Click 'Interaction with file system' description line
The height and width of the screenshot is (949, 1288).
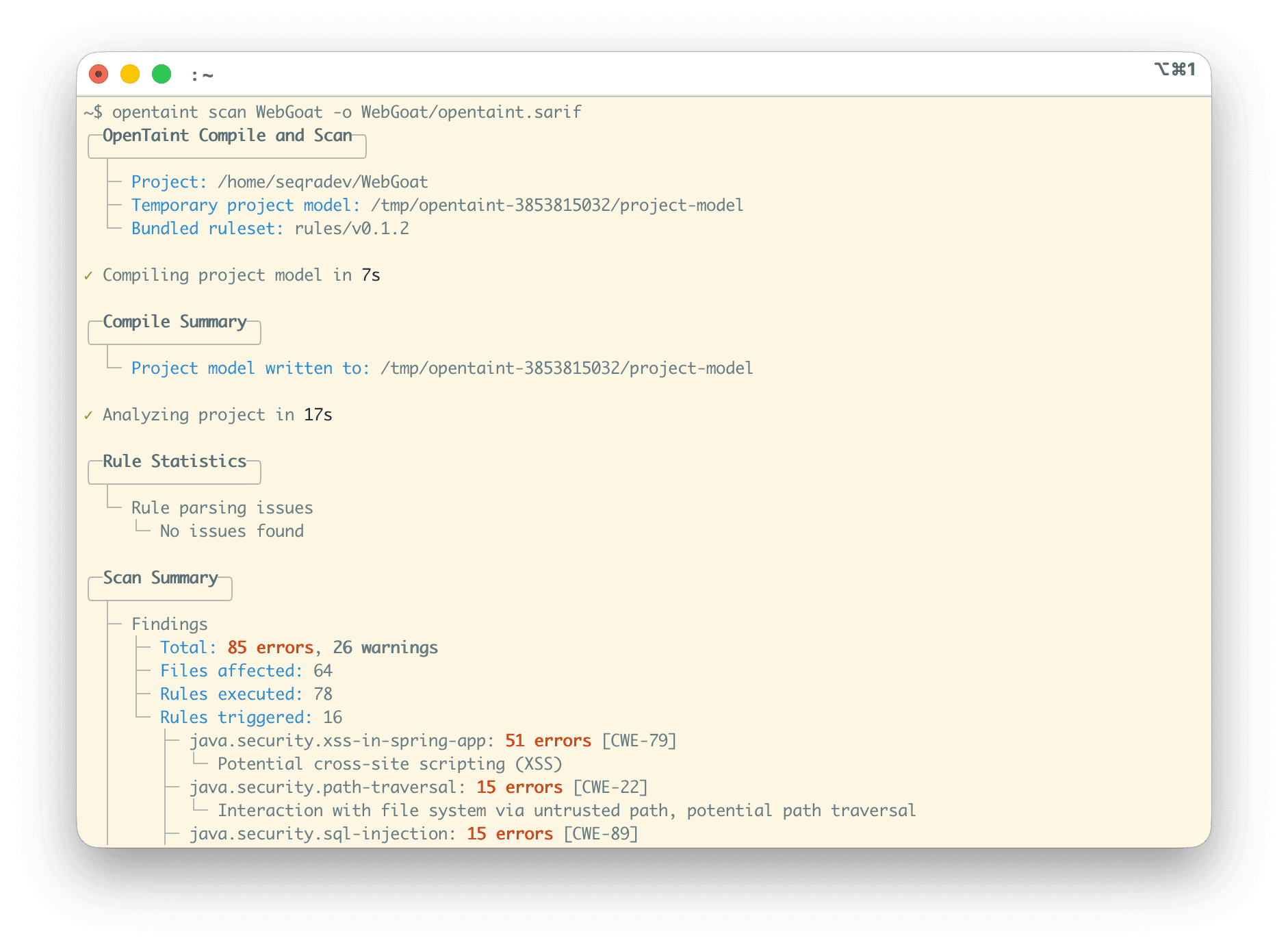click(x=567, y=811)
